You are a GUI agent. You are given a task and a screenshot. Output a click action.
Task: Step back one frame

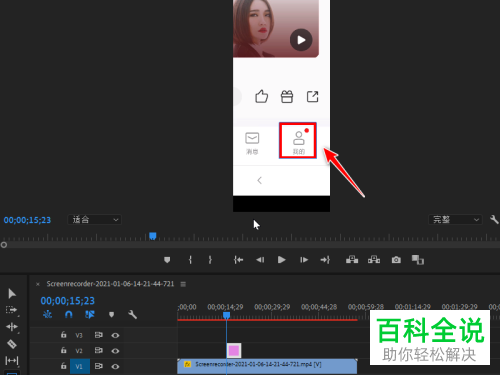coord(260,260)
